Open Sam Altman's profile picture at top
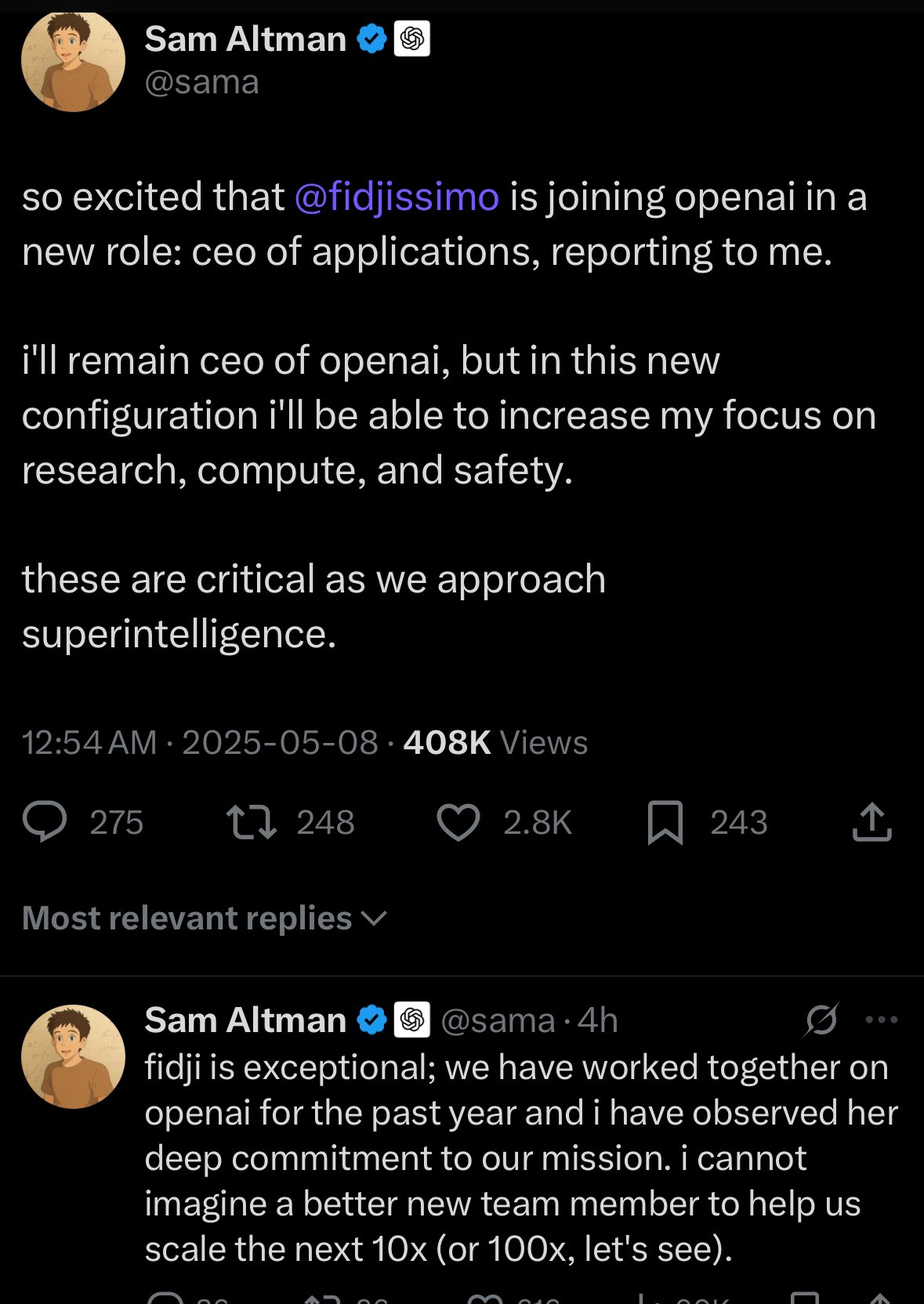The image size is (924, 1304). point(73,60)
